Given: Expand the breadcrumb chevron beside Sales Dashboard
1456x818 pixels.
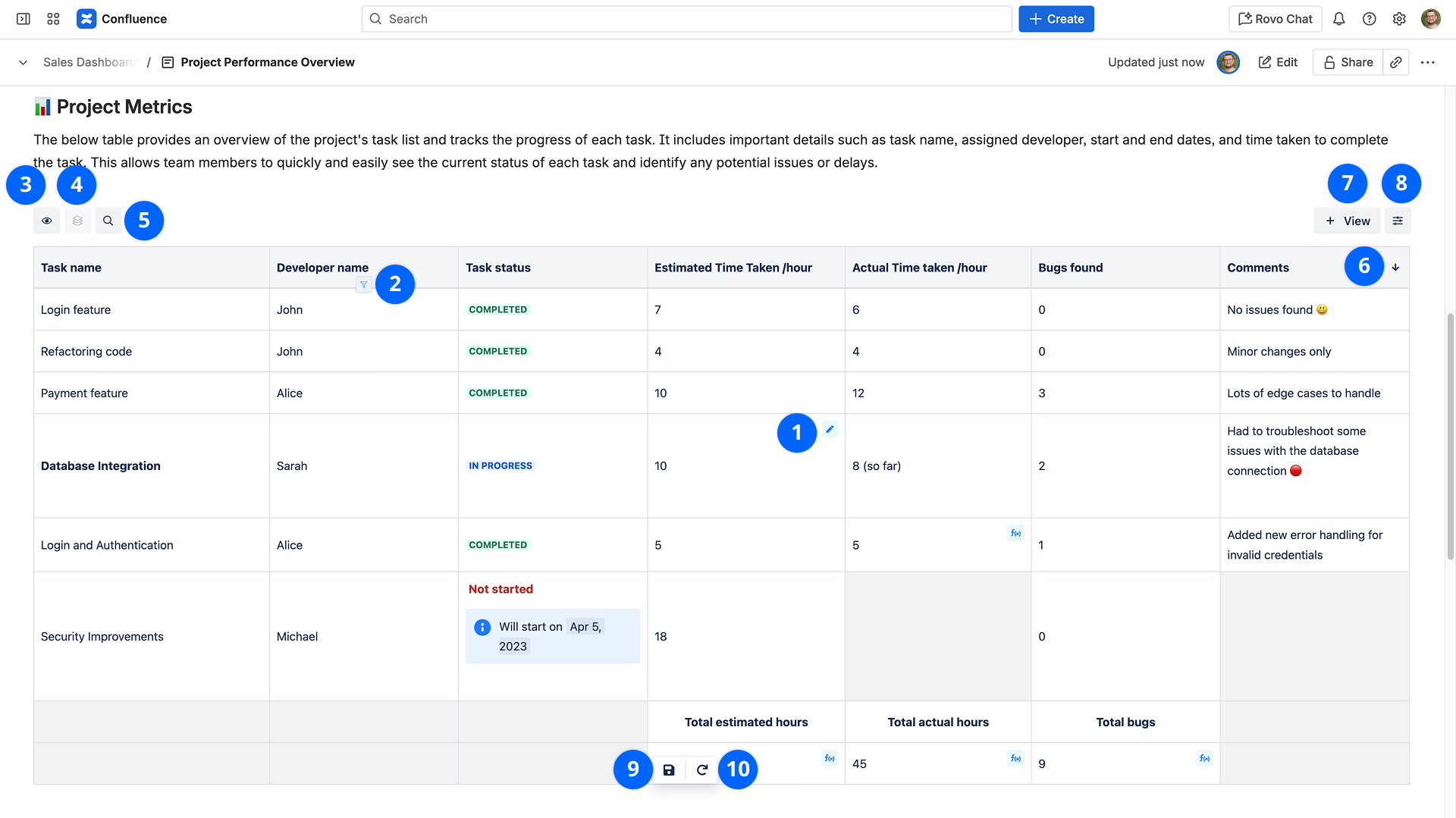Looking at the screenshot, I should coord(24,62).
